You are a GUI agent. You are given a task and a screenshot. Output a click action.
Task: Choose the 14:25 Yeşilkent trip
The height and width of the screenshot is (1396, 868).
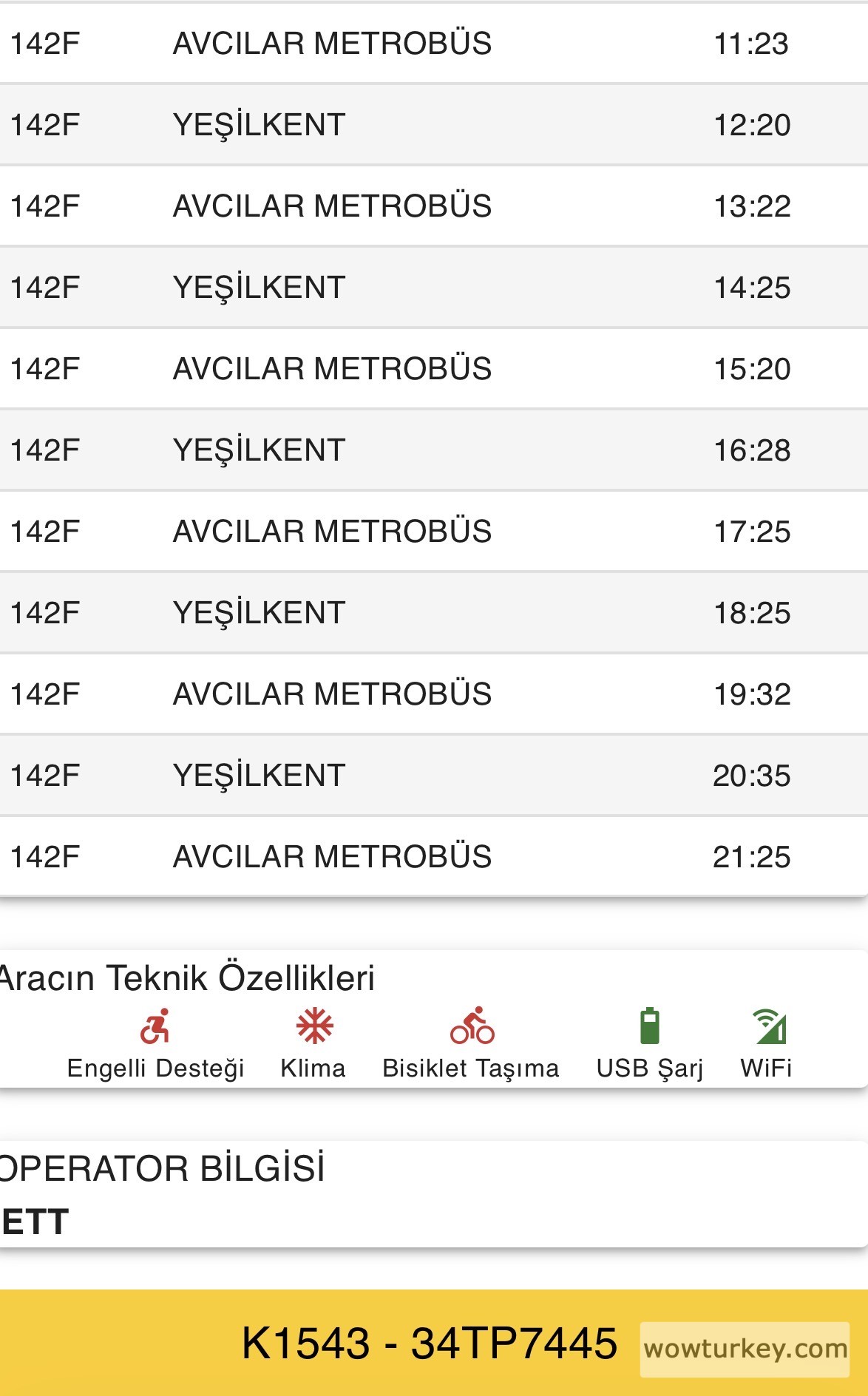[x=433, y=288]
